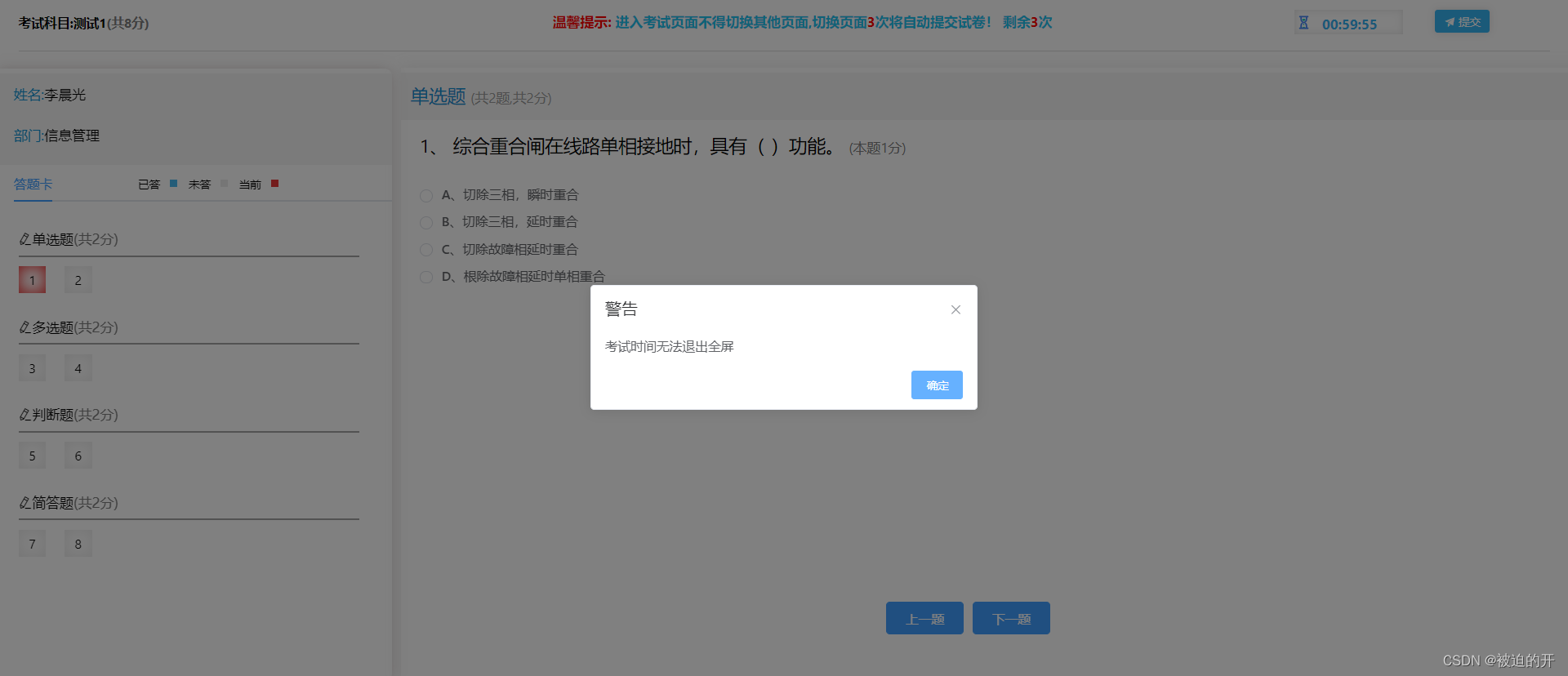1568x676 pixels.
Task: Jump to question 6 in answer card
Action: click(x=78, y=456)
